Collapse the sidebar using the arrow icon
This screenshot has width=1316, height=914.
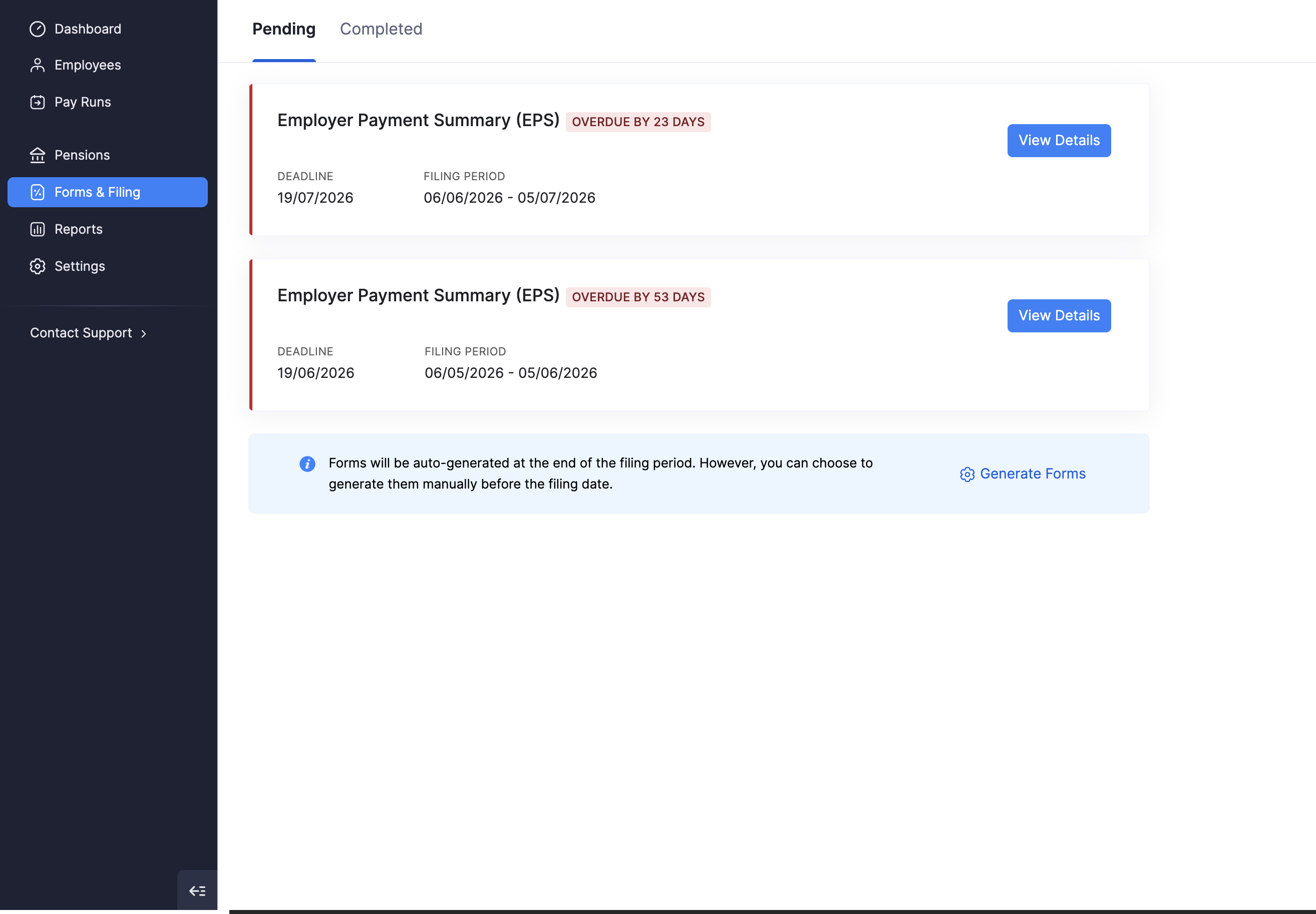(197, 890)
